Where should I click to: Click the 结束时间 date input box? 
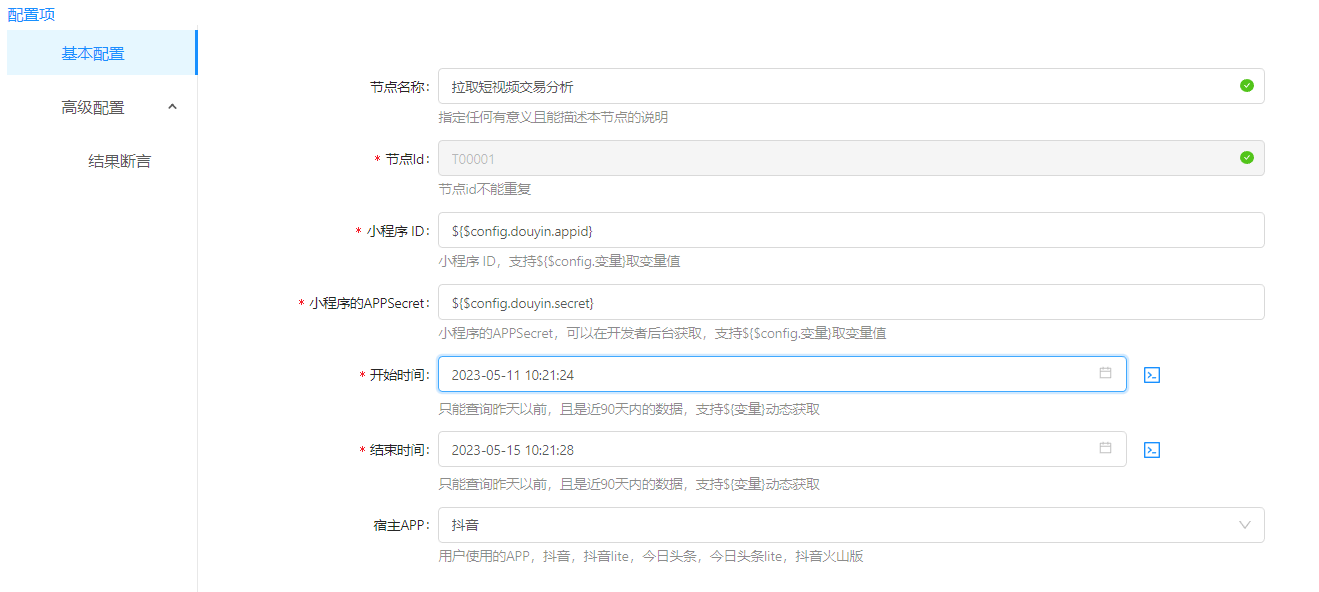click(760, 450)
